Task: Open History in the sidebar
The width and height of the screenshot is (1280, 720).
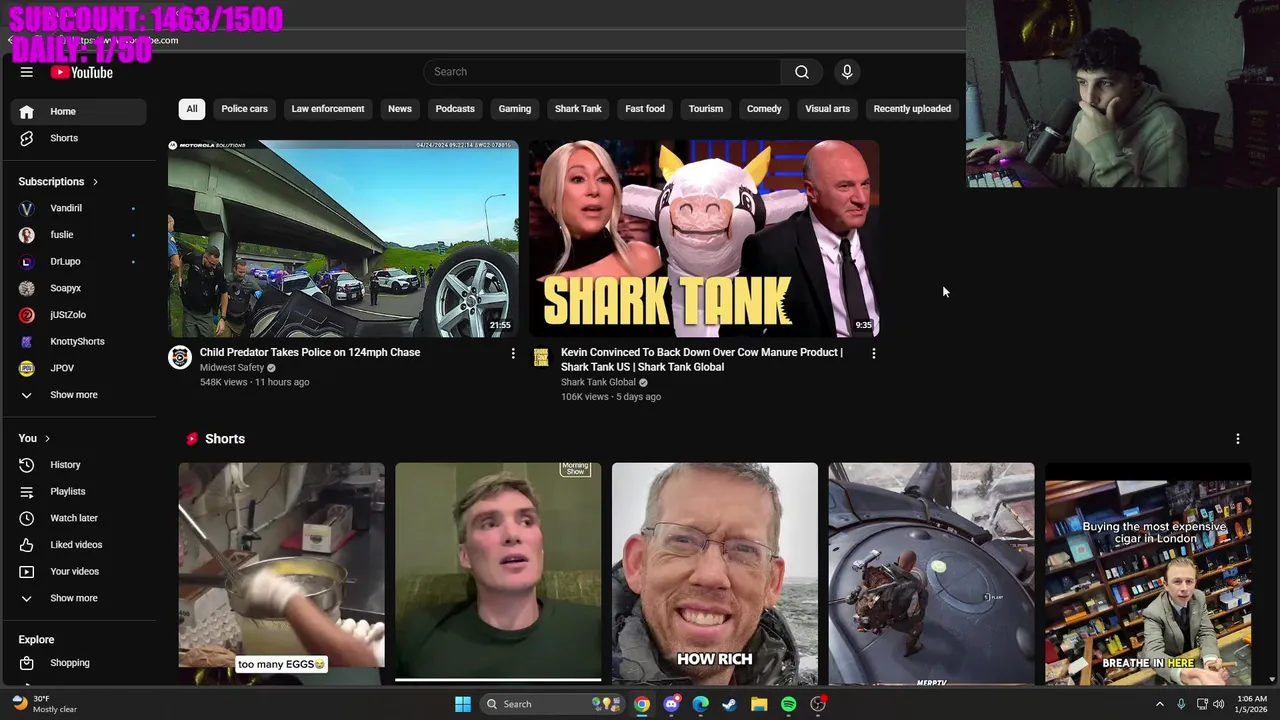Action: click(x=78, y=465)
